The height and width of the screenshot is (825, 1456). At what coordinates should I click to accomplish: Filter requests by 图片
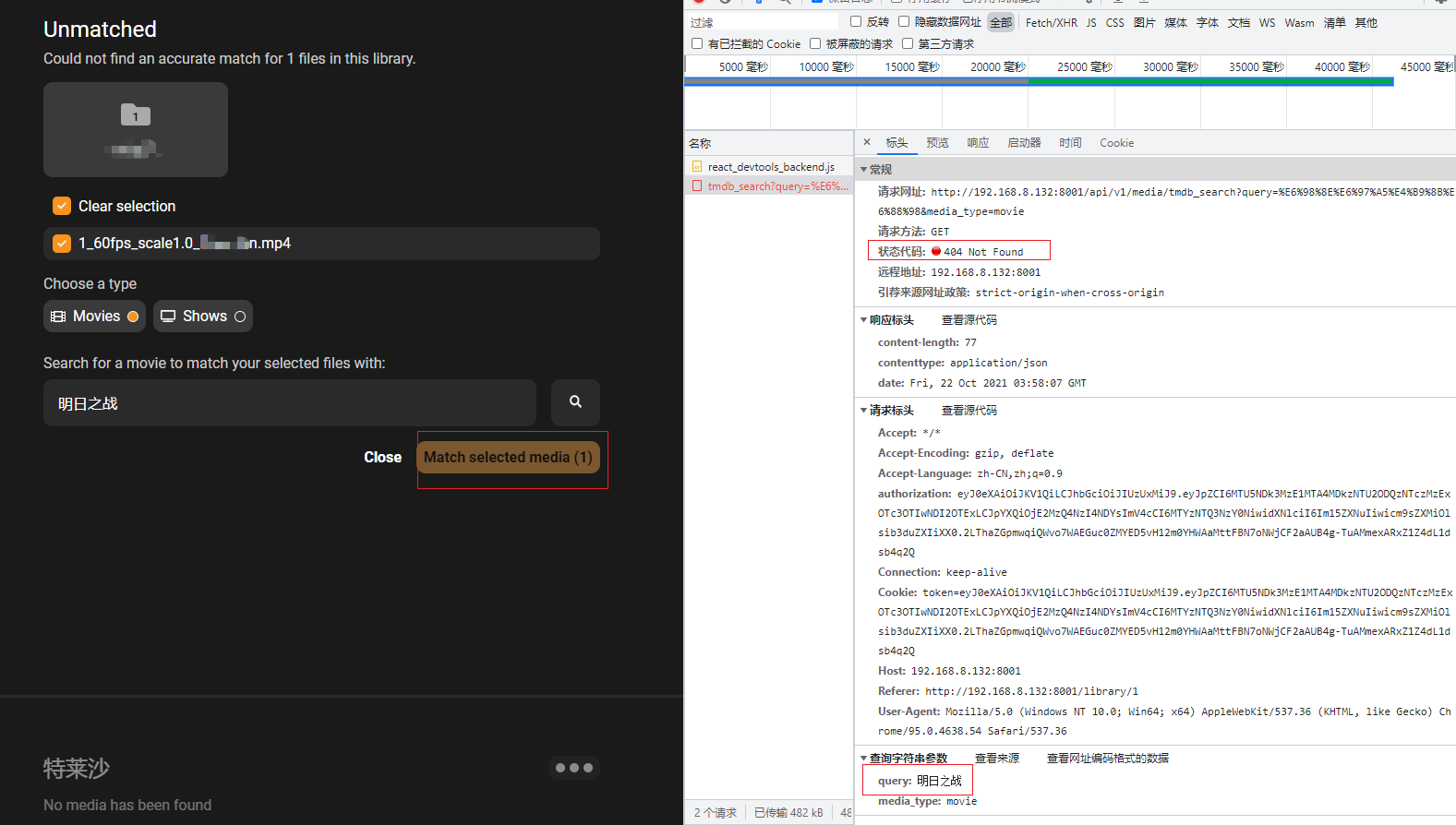click(x=1144, y=22)
